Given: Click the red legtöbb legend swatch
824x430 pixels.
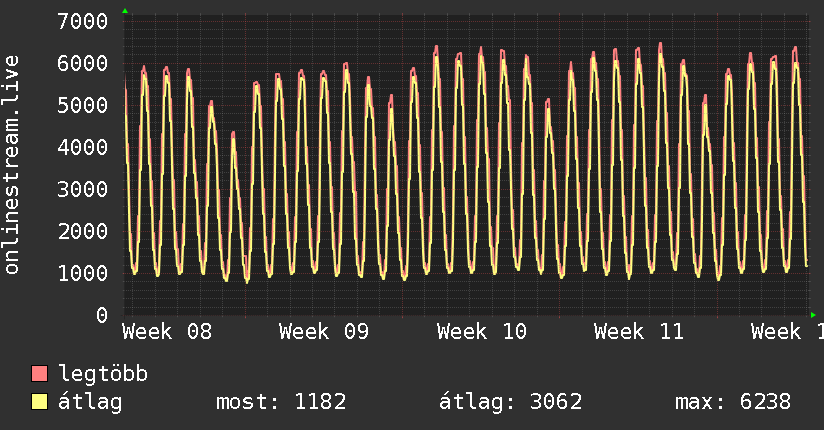Looking at the screenshot, I should [x=40, y=374].
